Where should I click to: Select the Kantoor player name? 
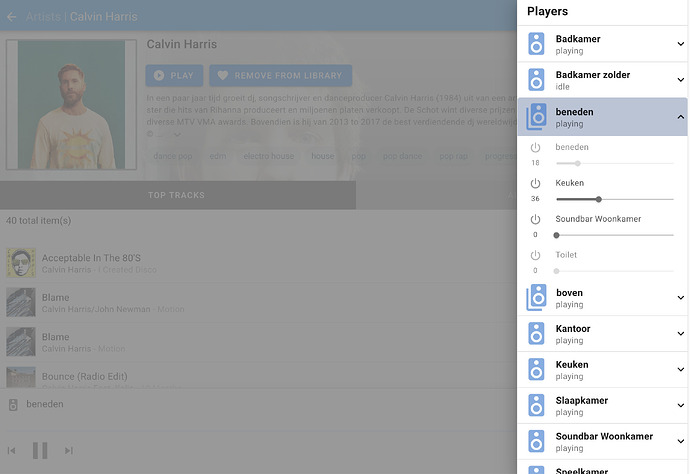pos(573,329)
